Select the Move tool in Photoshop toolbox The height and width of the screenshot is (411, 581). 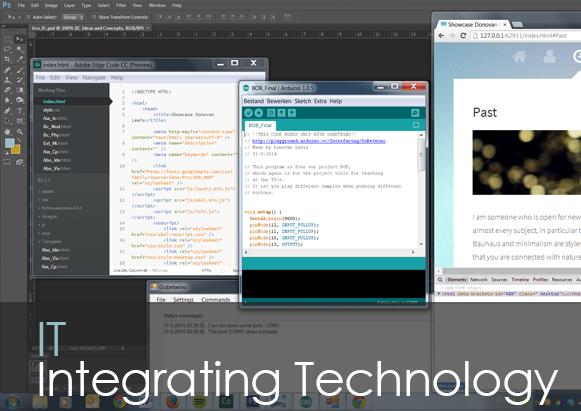19,39
